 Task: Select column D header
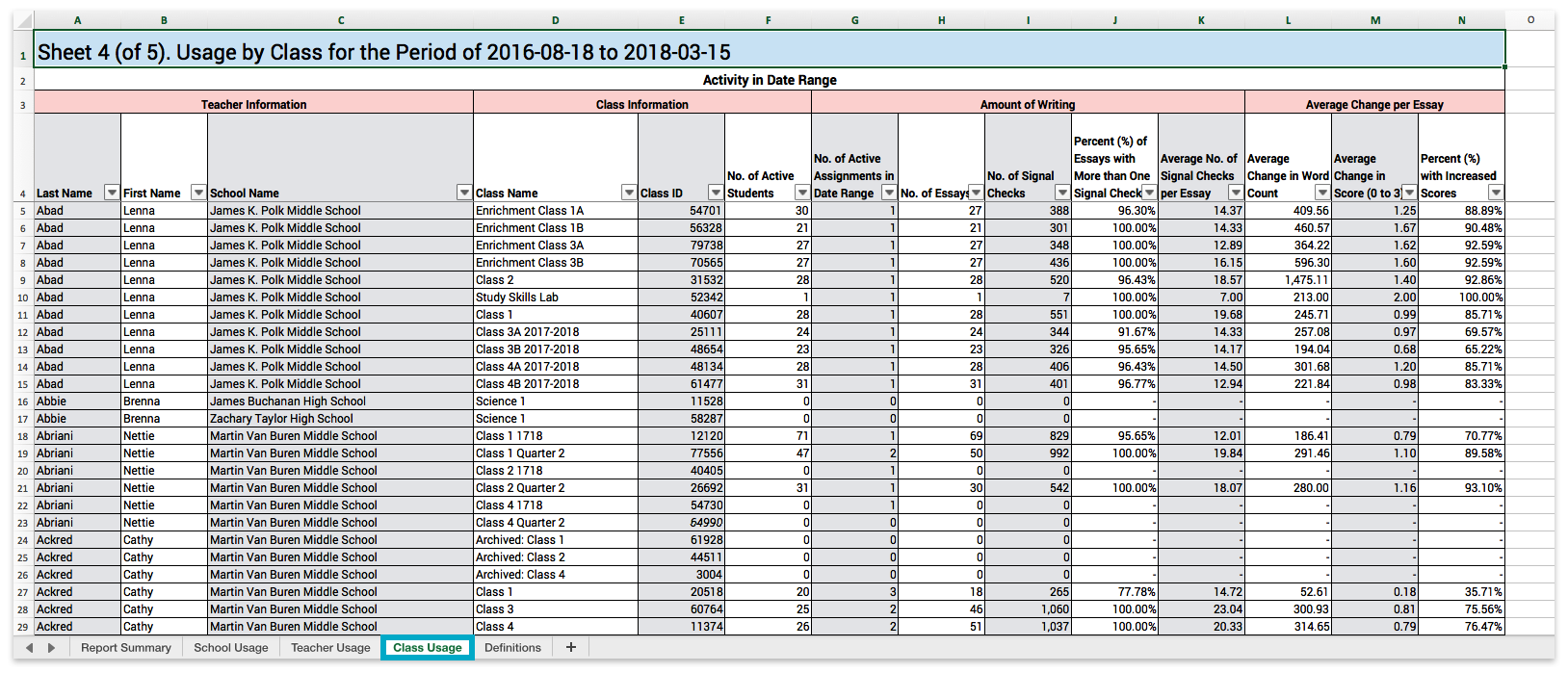pyautogui.click(x=556, y=20)
